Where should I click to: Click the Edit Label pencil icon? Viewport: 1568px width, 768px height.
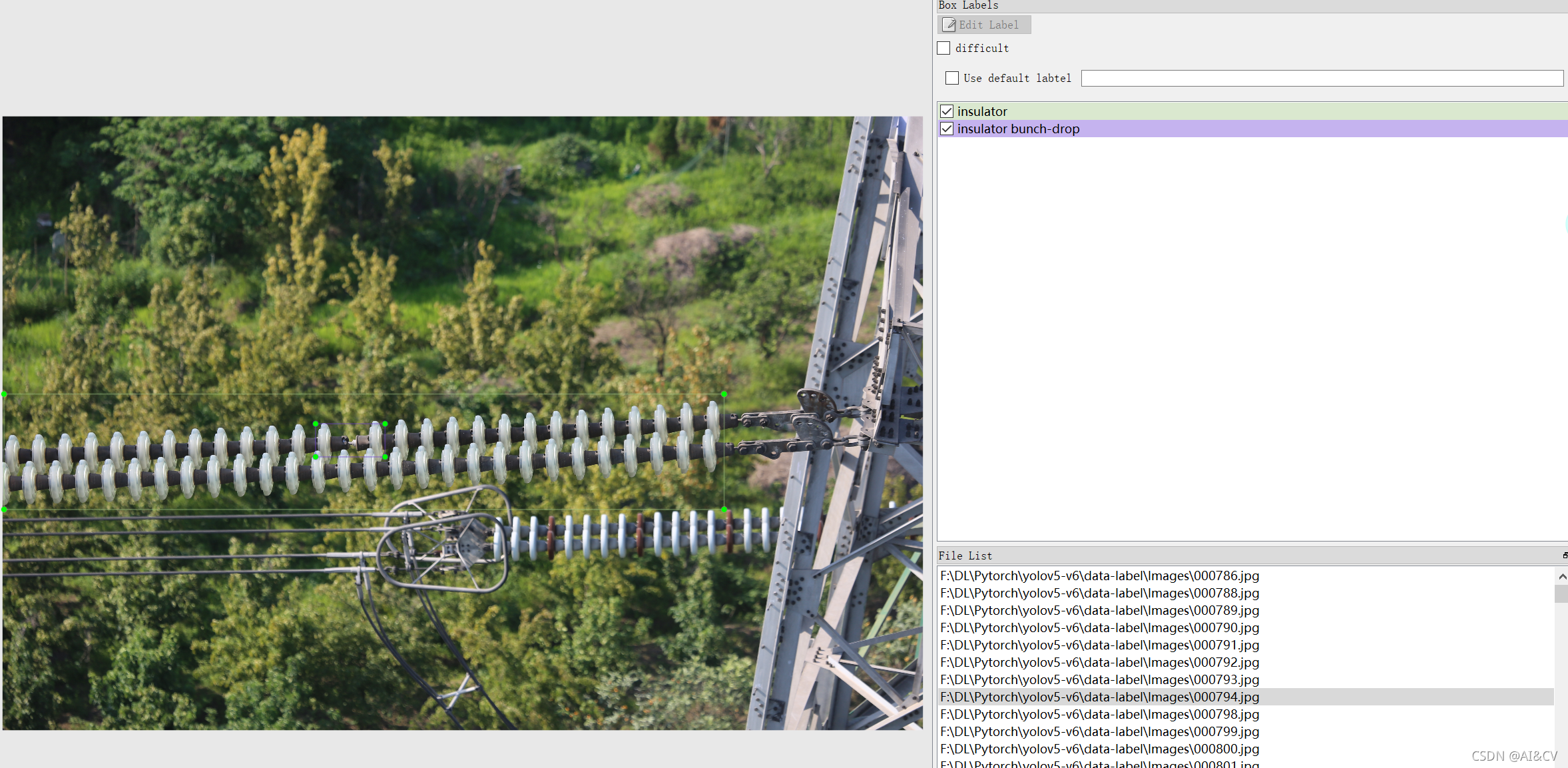tap(949, 25)
